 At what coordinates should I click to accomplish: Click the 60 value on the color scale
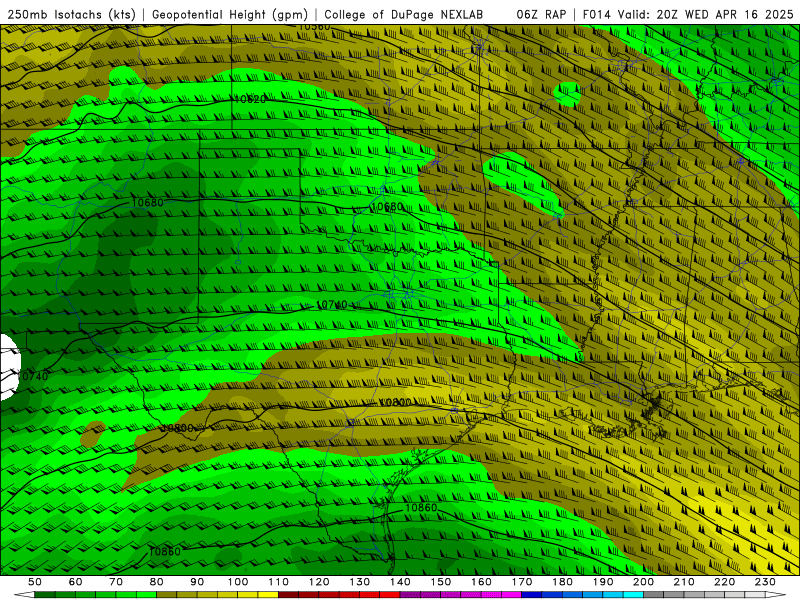coord(75,582)
